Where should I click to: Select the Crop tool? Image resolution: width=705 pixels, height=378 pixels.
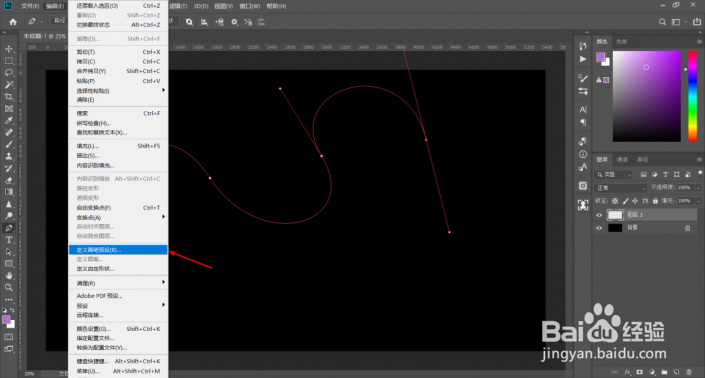[x=9, y=97]
